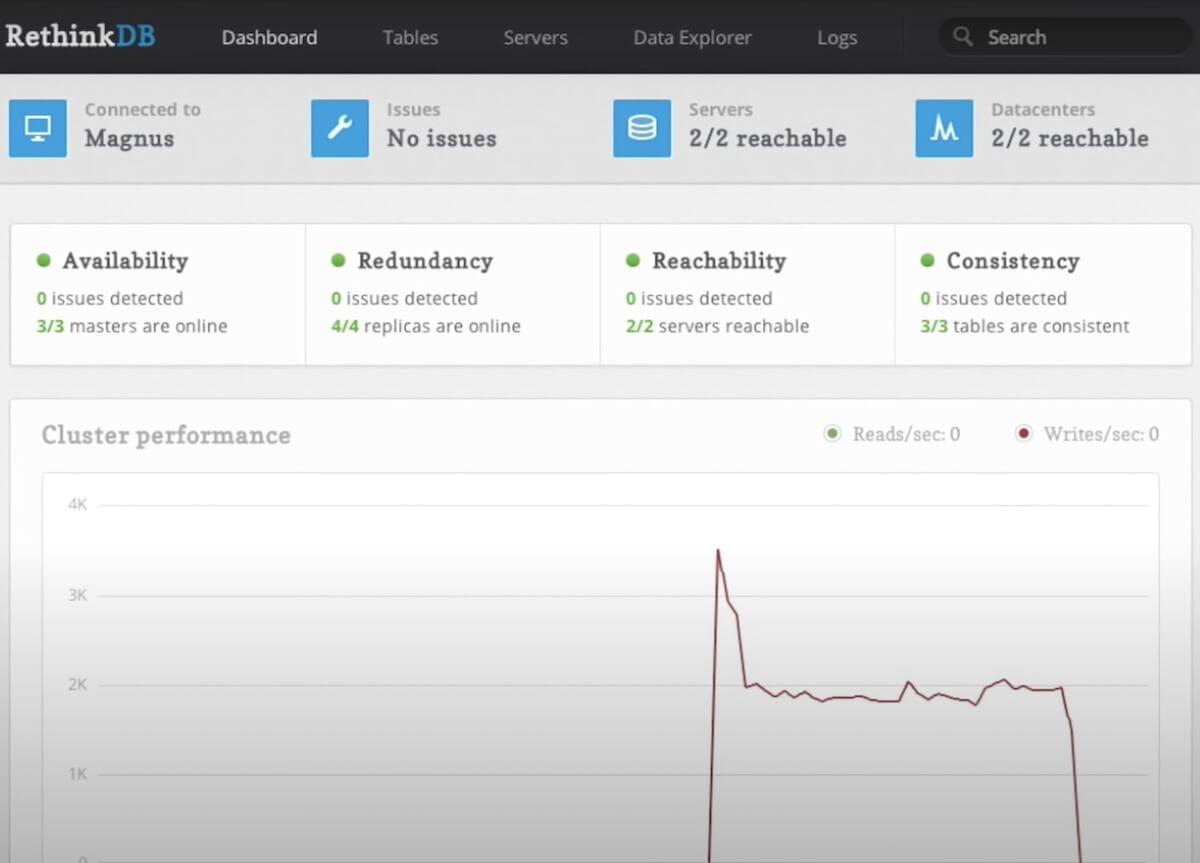Screen dimensions: 1200x863
Task: Open the Tables tab
Action: [x=410, y=38]
